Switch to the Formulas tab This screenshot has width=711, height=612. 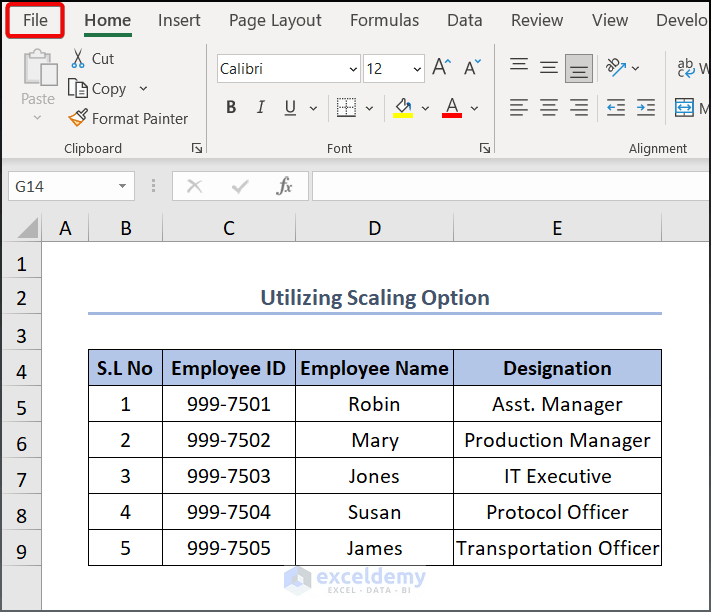[385, 20]
